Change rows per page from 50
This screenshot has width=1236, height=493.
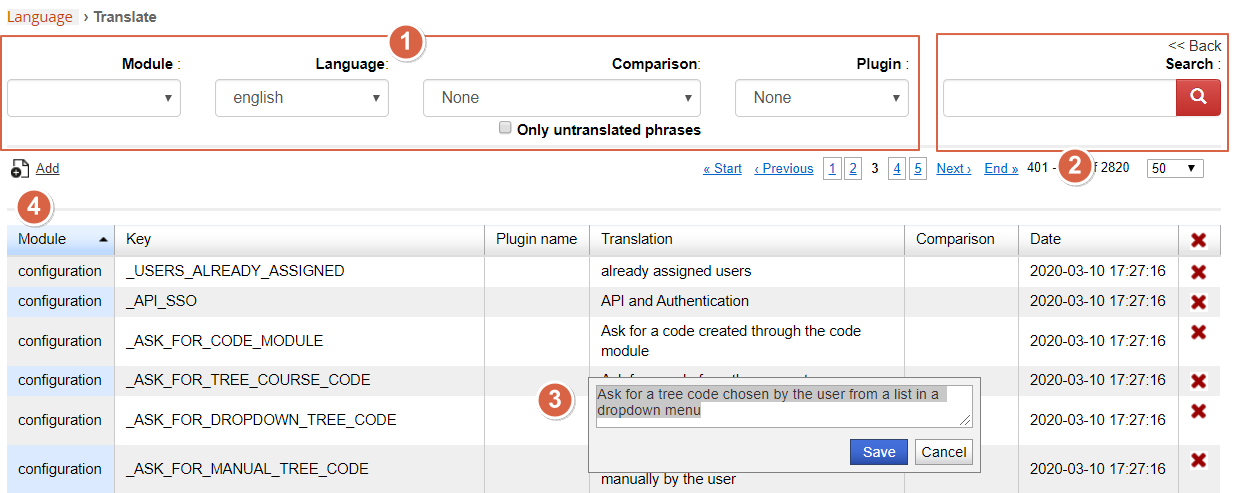coord(1175,168)
